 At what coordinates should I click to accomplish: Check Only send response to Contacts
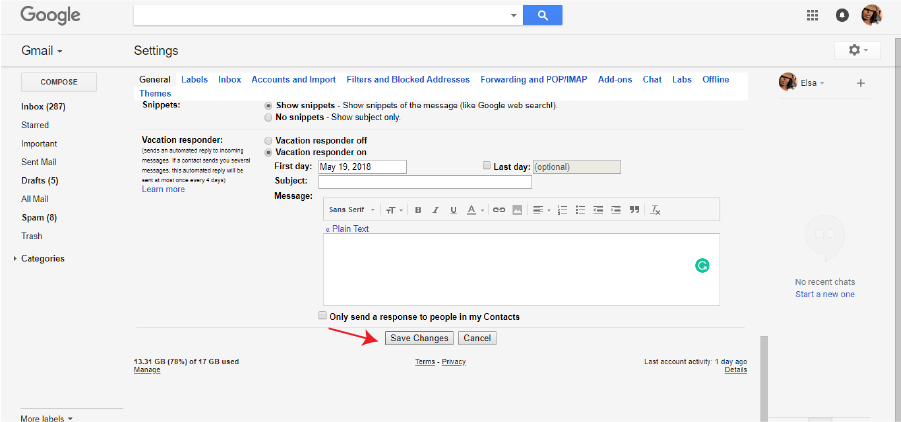[322, 316]
